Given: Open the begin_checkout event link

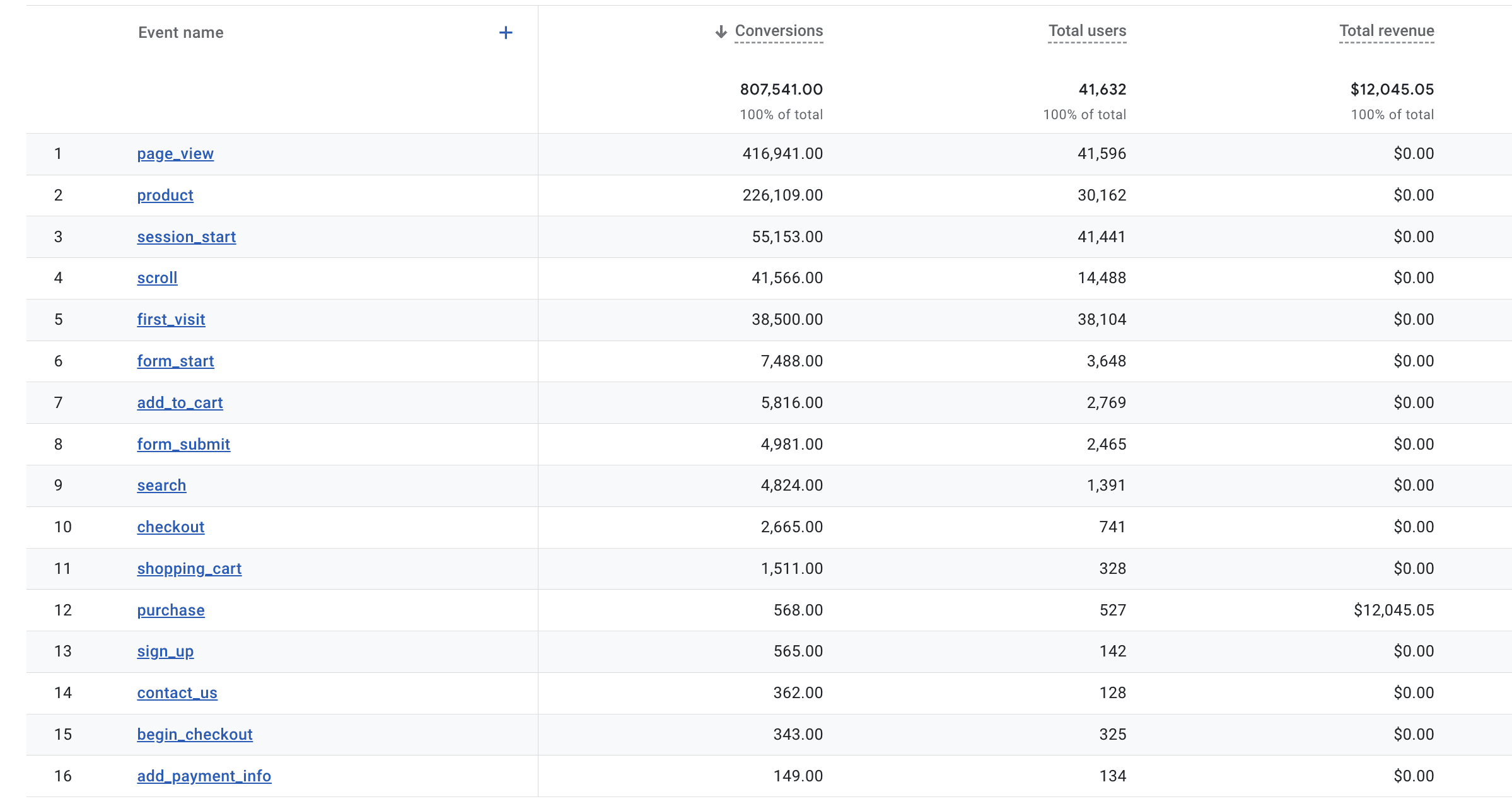Looking at the screenshot, I should click(194, 735).
